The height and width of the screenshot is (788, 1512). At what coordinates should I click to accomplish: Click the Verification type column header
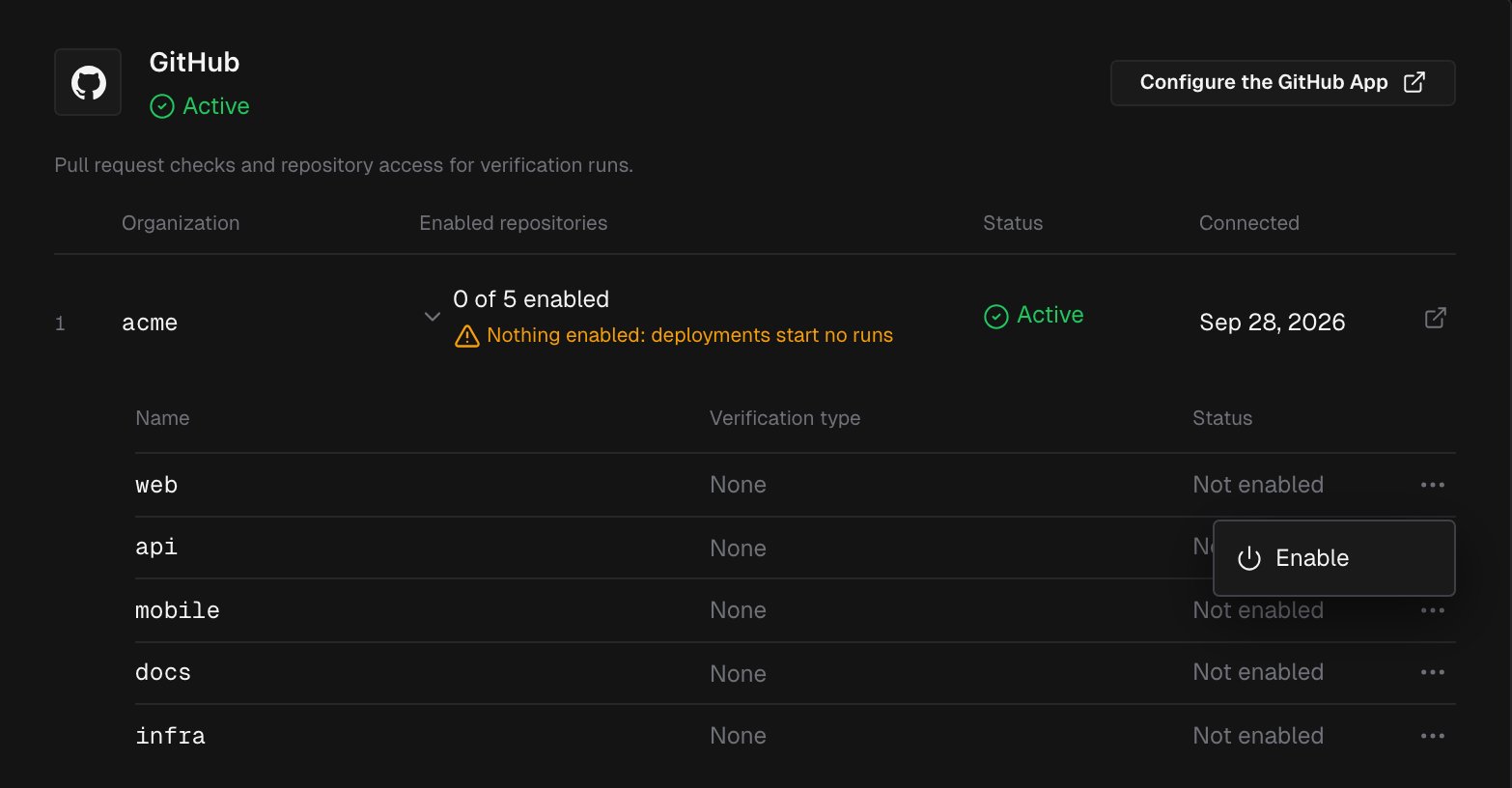tap(785, 418)
